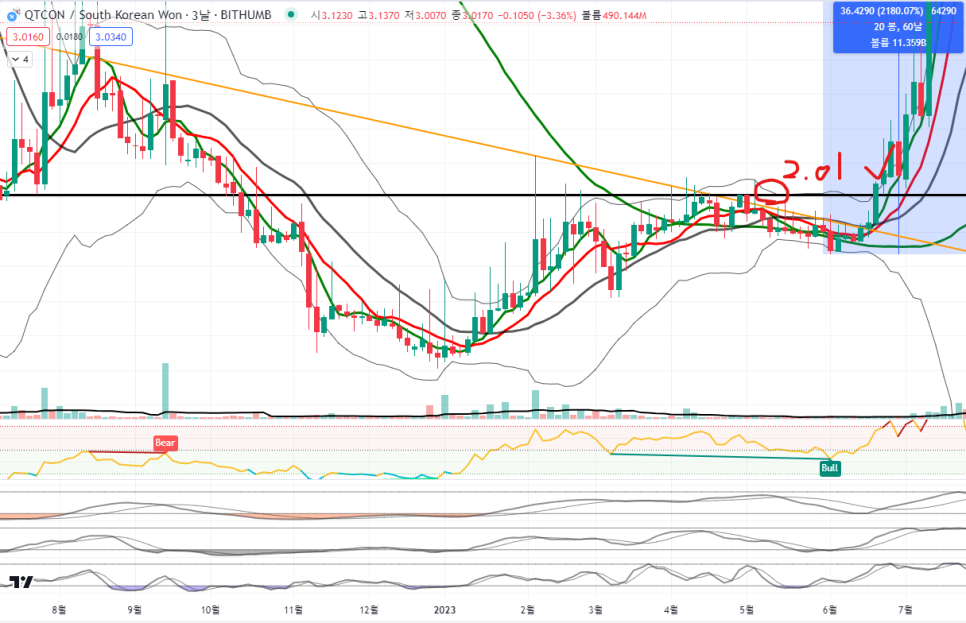Viewport: 966px width, 623px height.
Task: Click the high price value 3.1370
Action: pos(383,15)
